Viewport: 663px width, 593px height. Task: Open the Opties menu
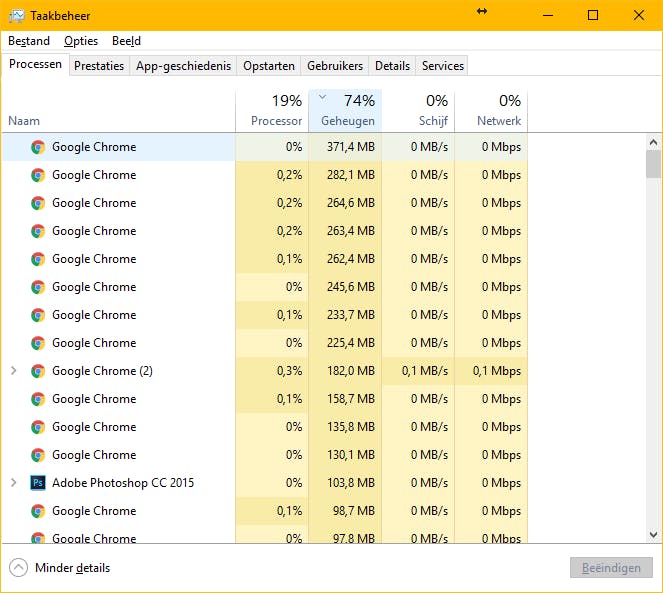[x=81, y=41]
